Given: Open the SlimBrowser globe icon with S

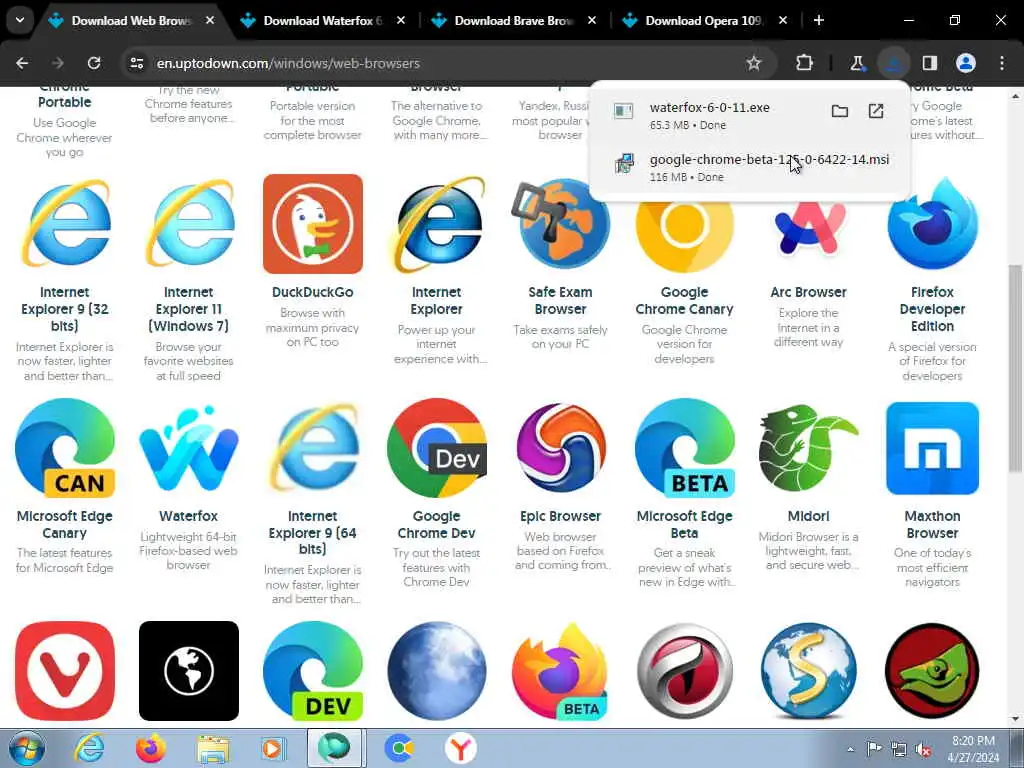Looking at the screenshot, I should [x=808, y=671].
